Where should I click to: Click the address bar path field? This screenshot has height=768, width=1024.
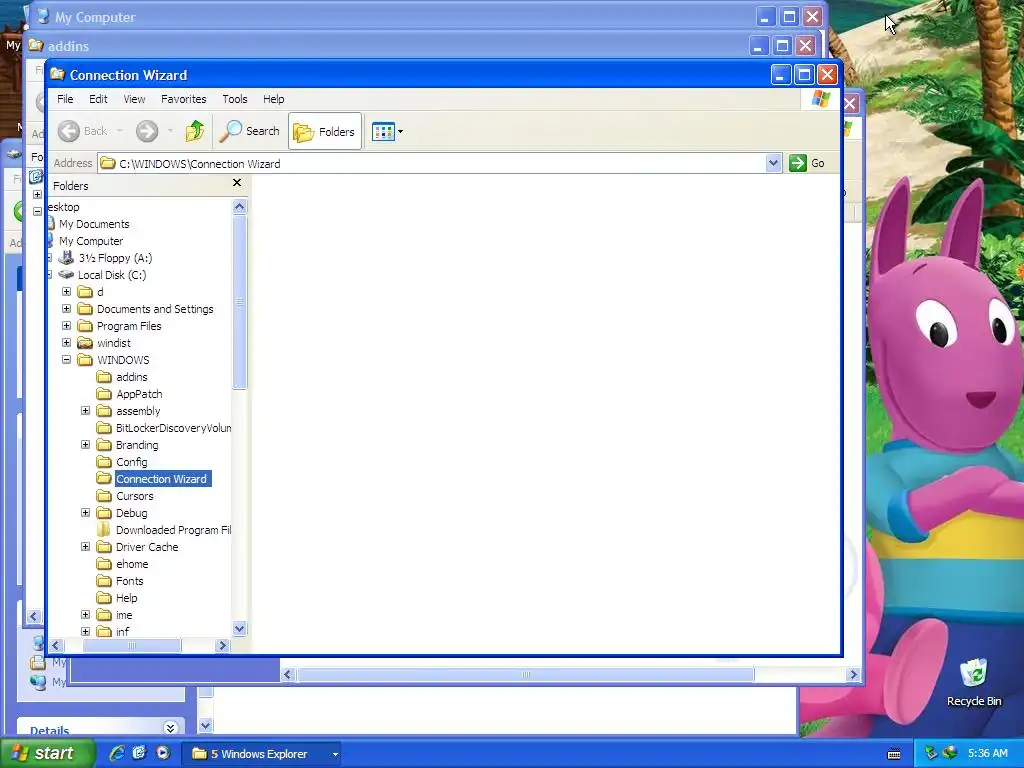pyautogui.click(x=432, y=163)
